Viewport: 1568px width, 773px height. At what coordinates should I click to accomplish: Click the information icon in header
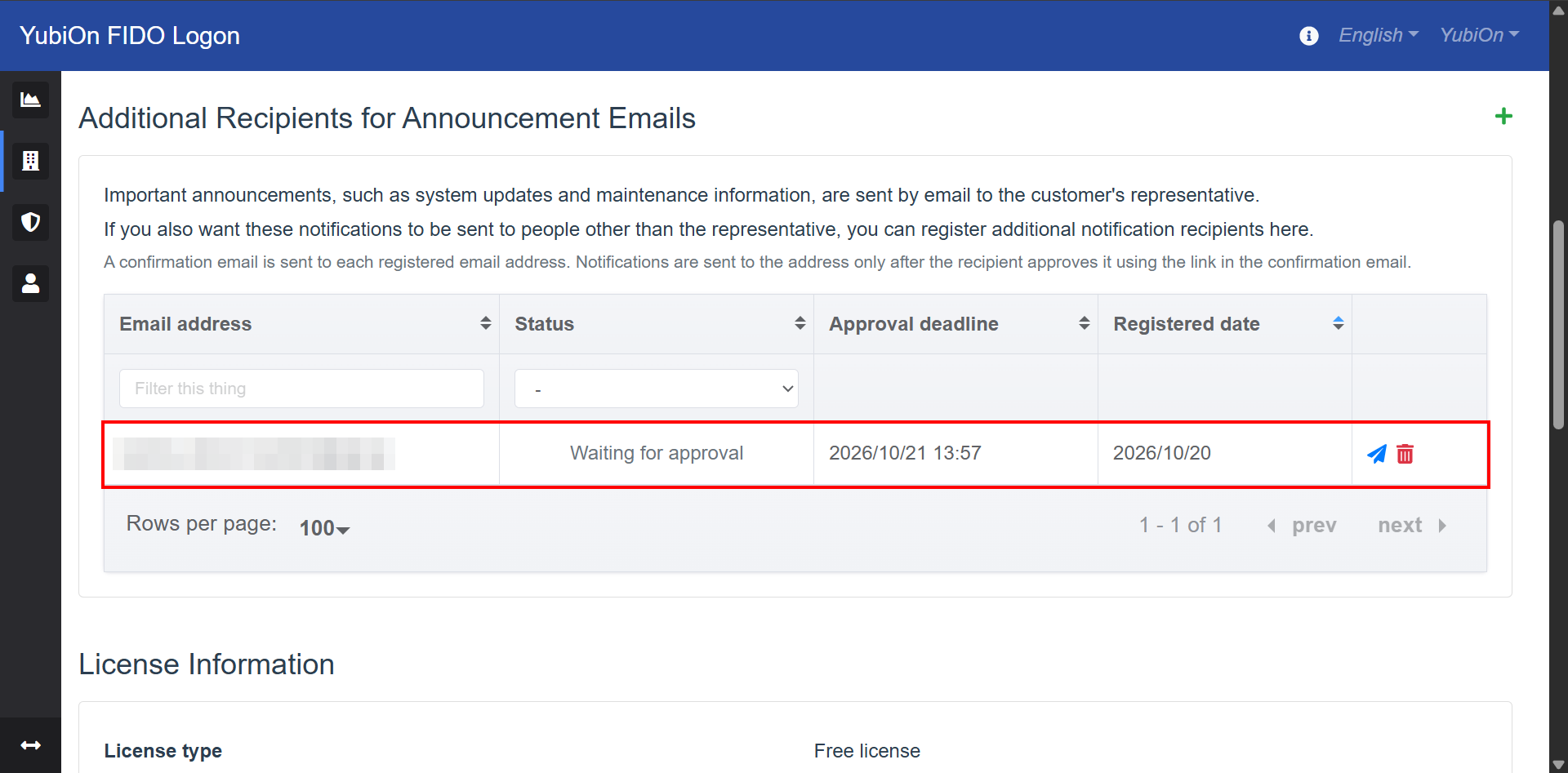(1308, 36)
